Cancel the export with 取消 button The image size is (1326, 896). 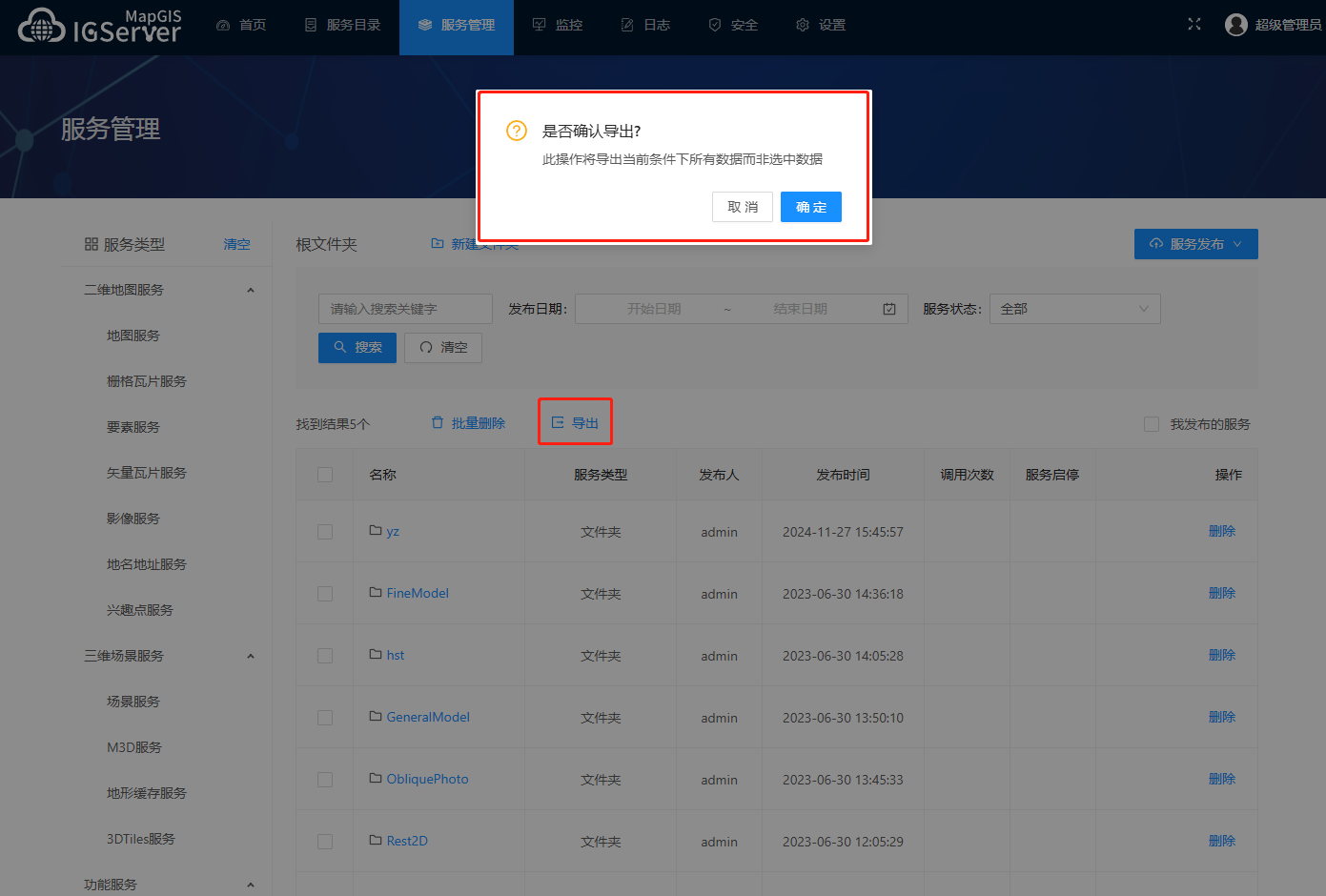743,207
